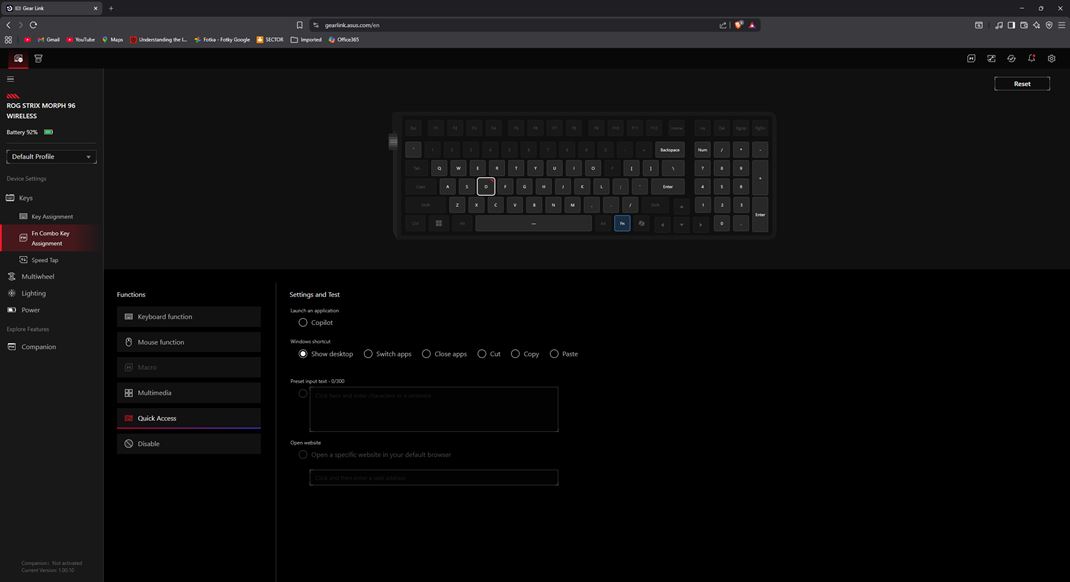Select Multimedia in Functions list

pos(188,393)
